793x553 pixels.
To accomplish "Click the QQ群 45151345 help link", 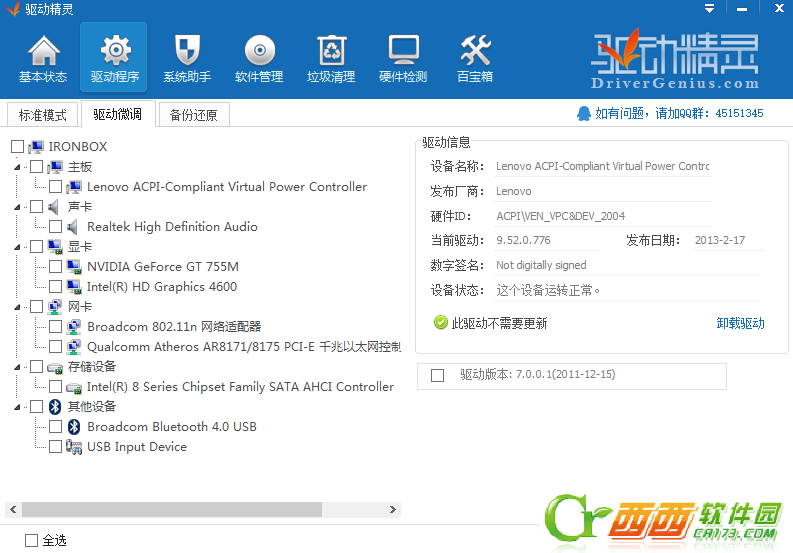I will (679, 113).
